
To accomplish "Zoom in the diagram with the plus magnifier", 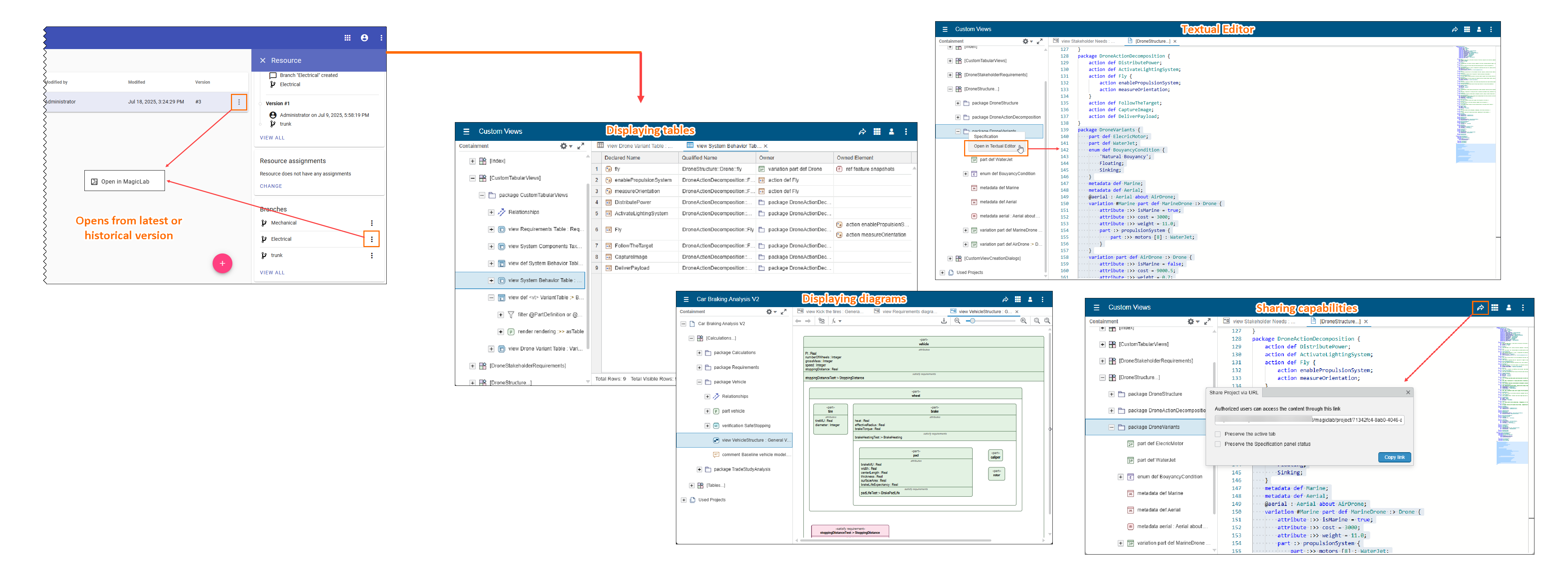I will click(x=1023, y=321).
